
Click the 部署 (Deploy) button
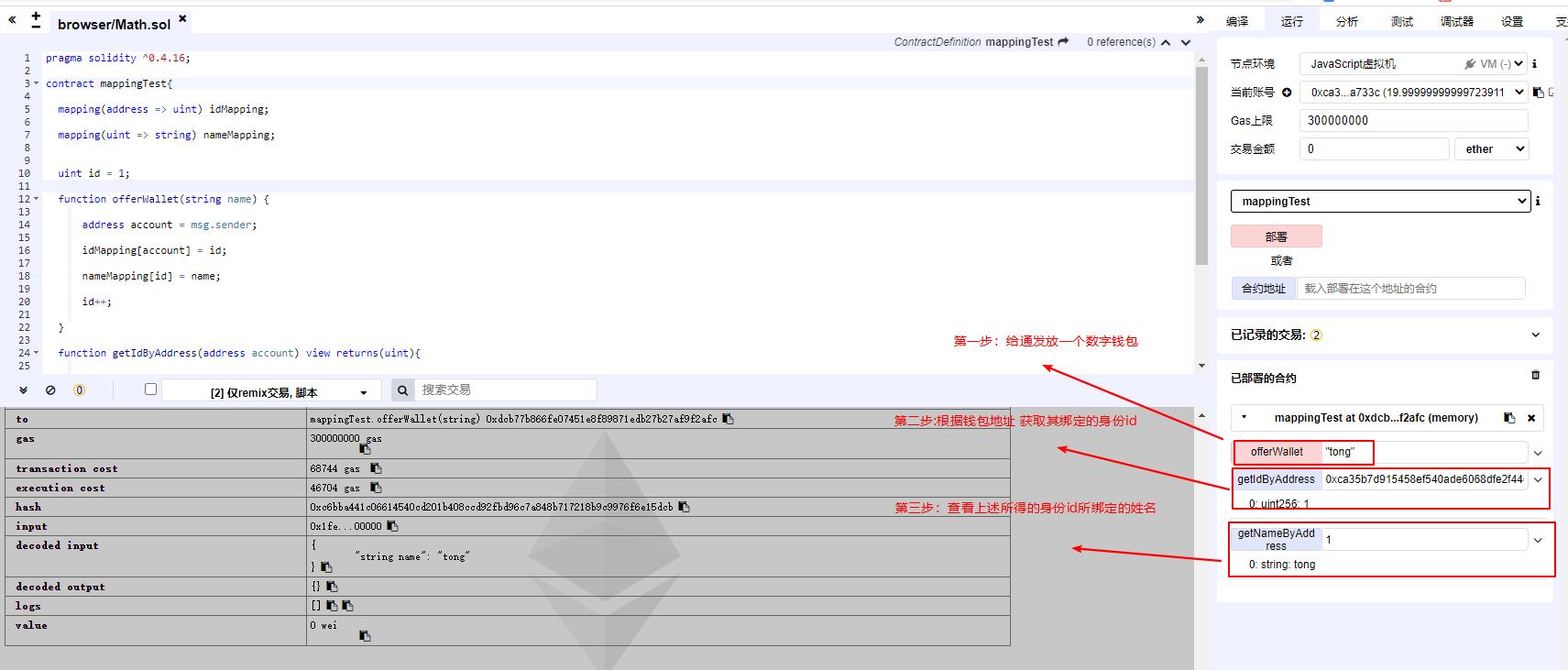[x=1276, y=236]
